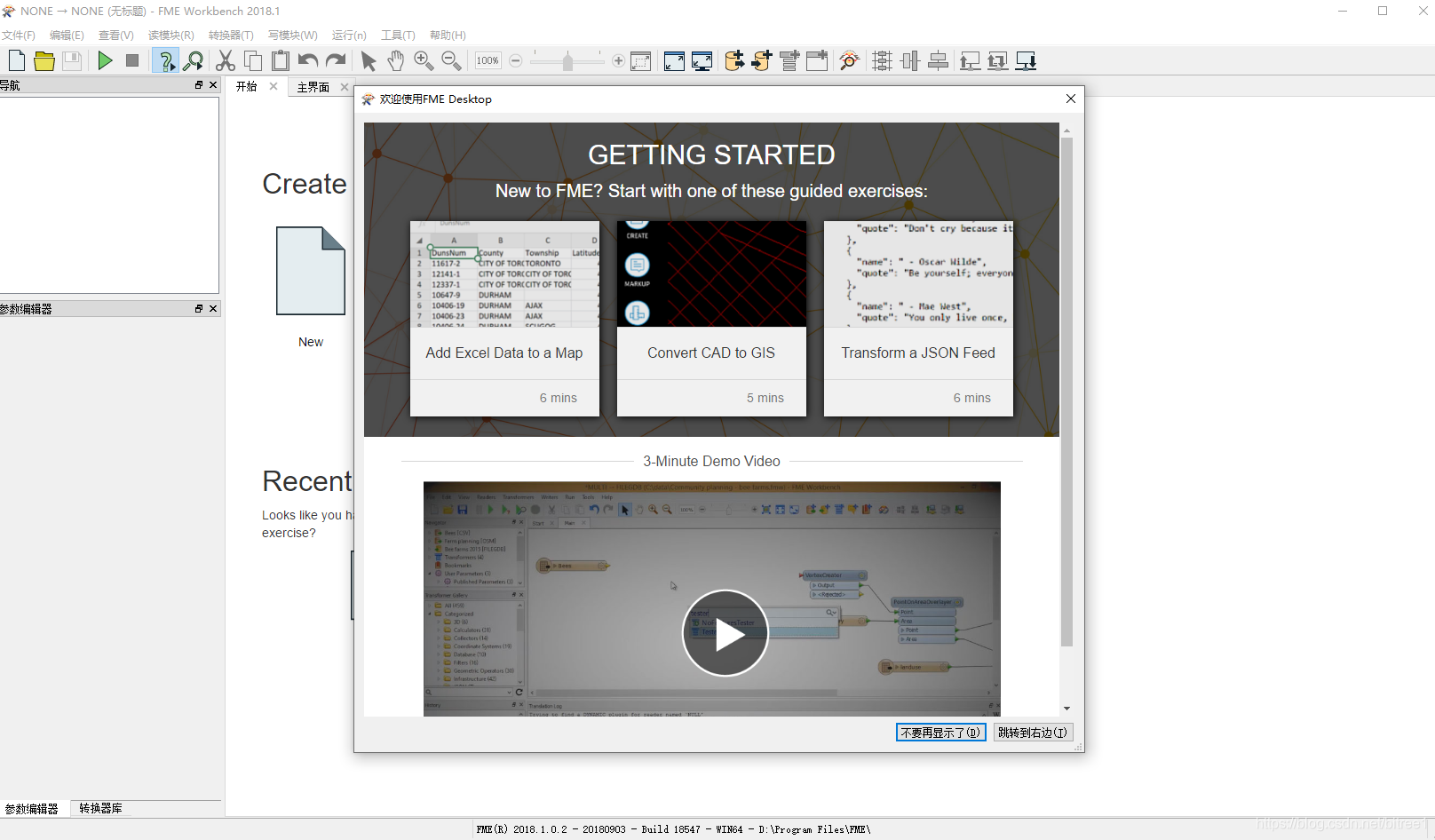Open the 运行(n) menu
The width and height of the screenshot is (1435, 840).
[x=349, y=36]
